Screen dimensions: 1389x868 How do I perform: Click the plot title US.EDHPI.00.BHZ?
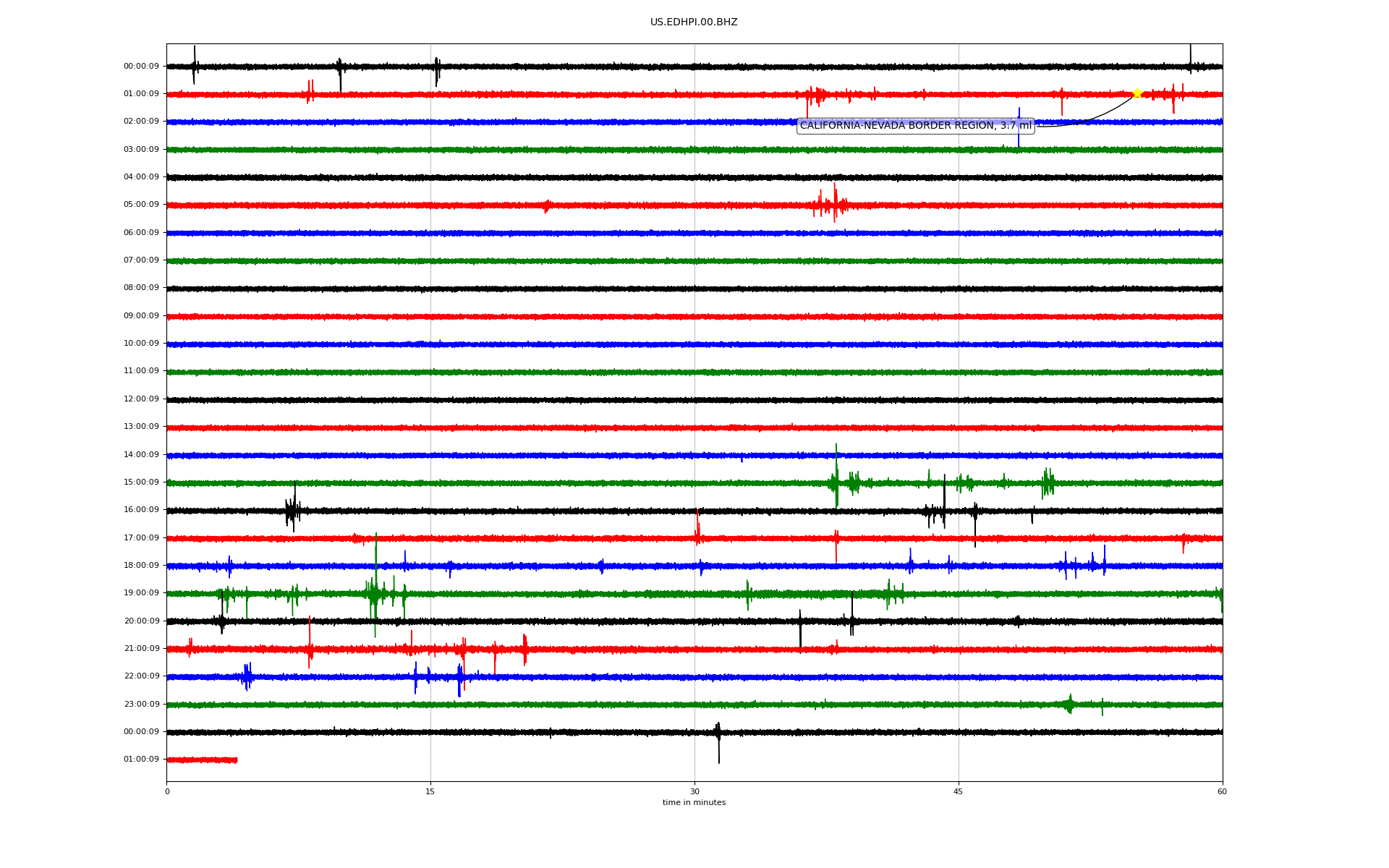(694, 22)
